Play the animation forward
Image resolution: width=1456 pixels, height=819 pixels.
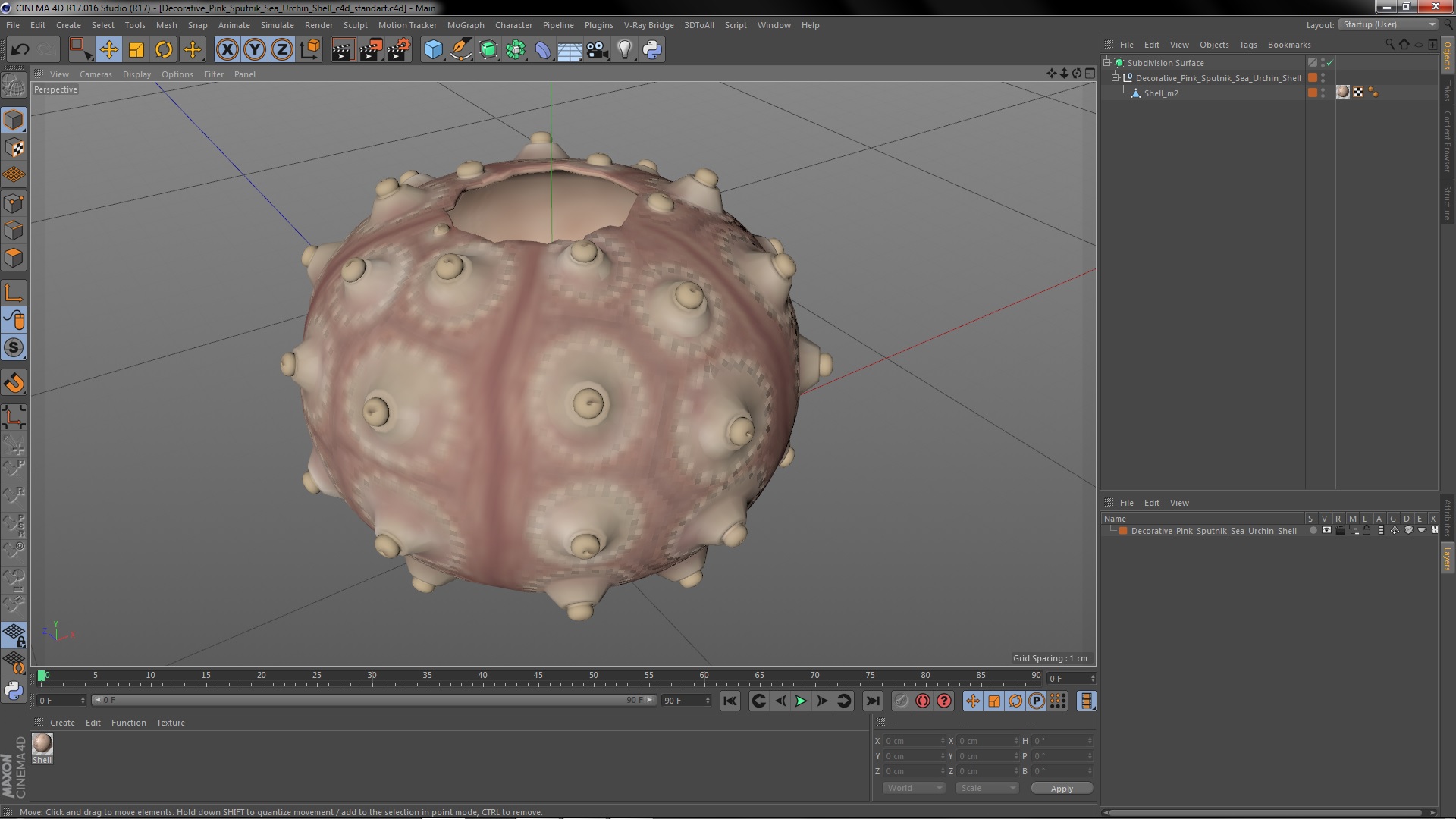coord(801,701)
